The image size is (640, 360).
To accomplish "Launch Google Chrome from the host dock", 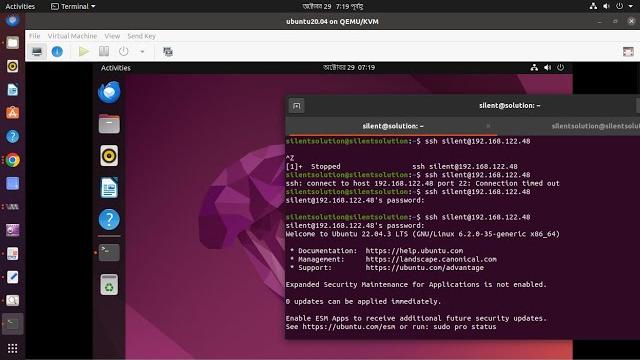I will coord(13,160).
